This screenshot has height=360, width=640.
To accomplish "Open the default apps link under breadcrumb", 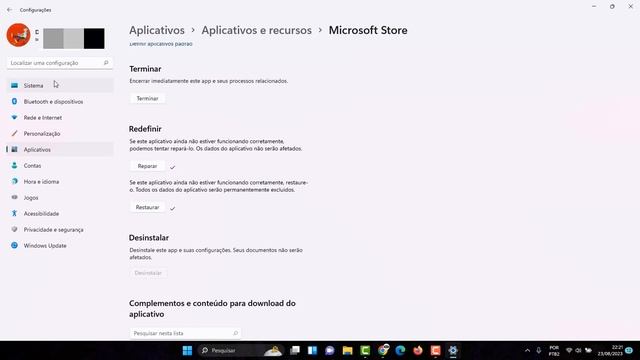I will pyautogui.click(x=161, y=44).
